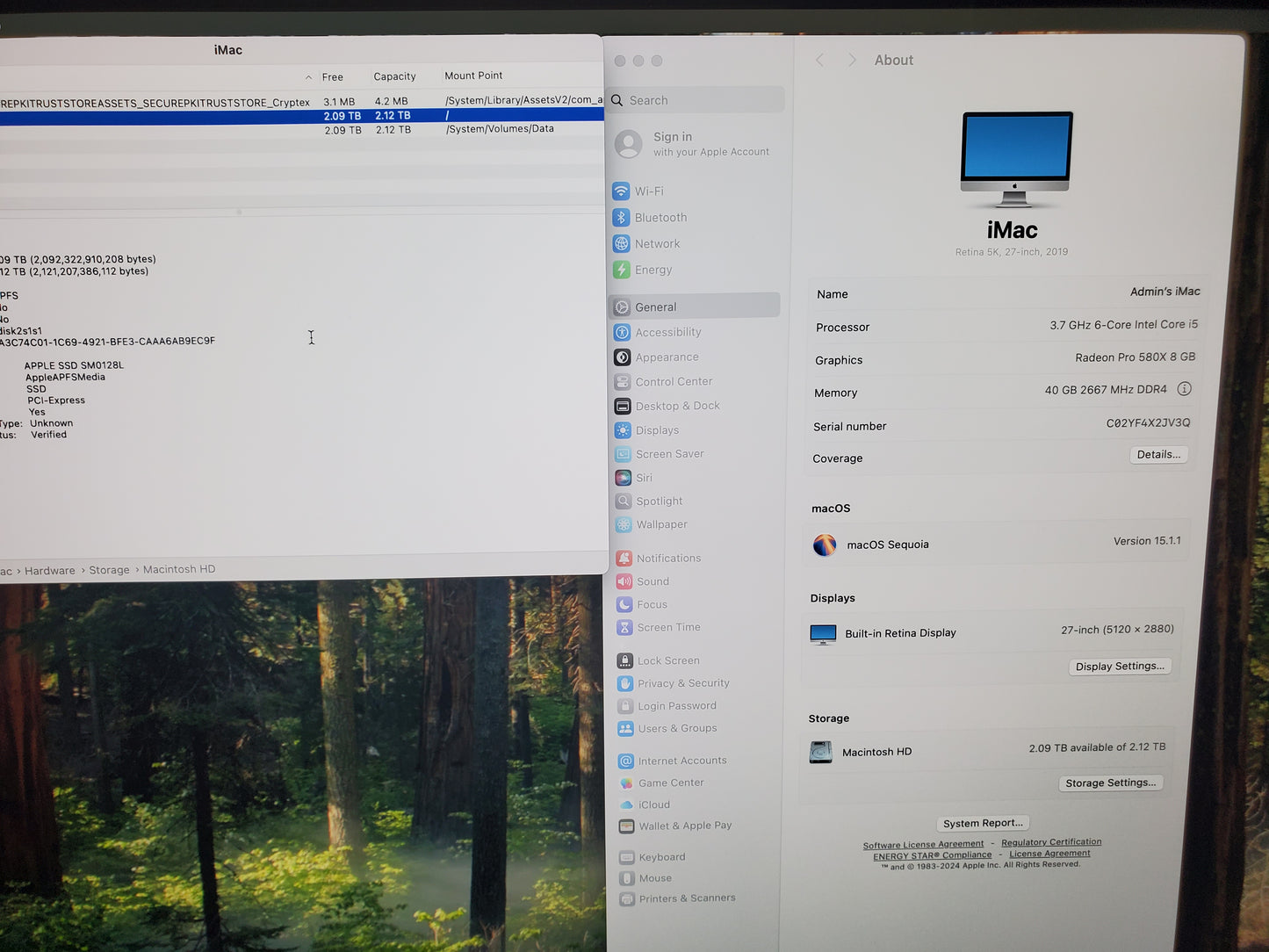Open Keyboard icon in sidebar

627,857
